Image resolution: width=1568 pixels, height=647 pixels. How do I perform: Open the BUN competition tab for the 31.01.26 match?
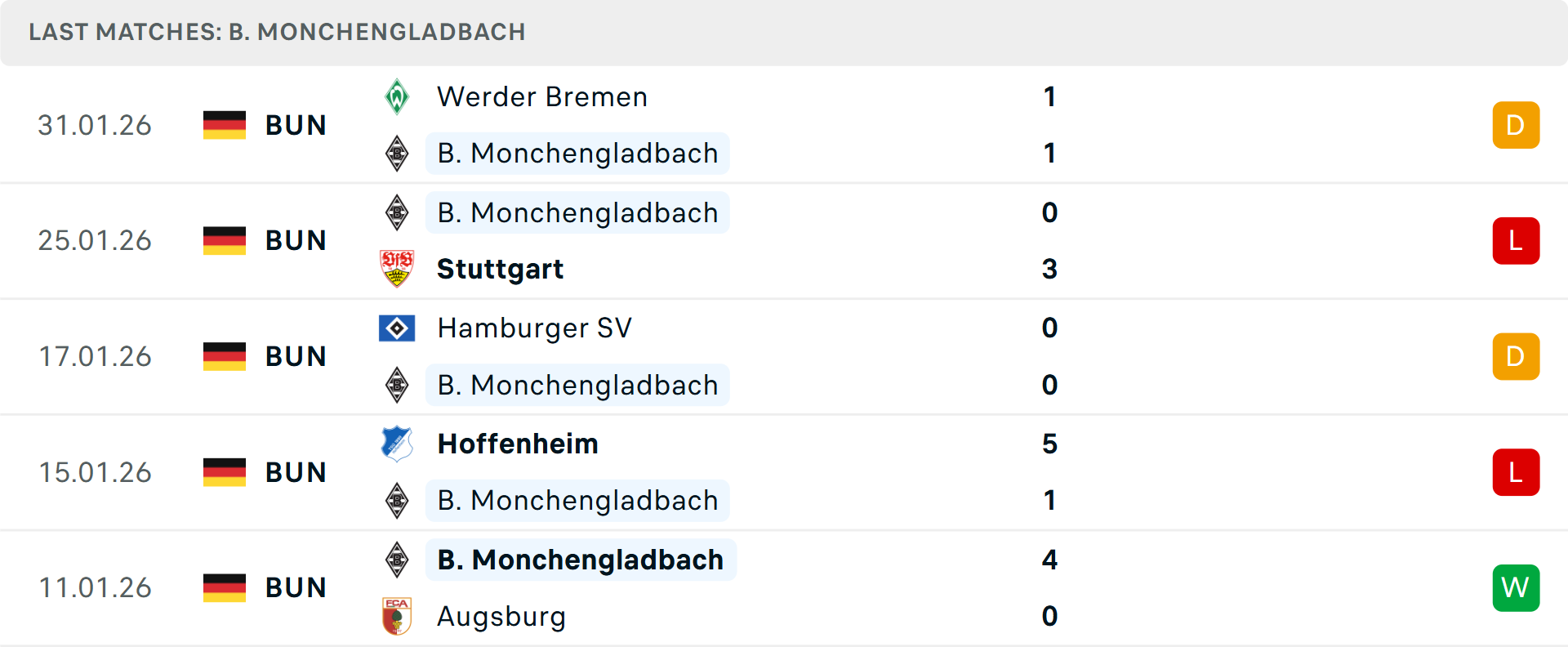[x=296, y=125]
